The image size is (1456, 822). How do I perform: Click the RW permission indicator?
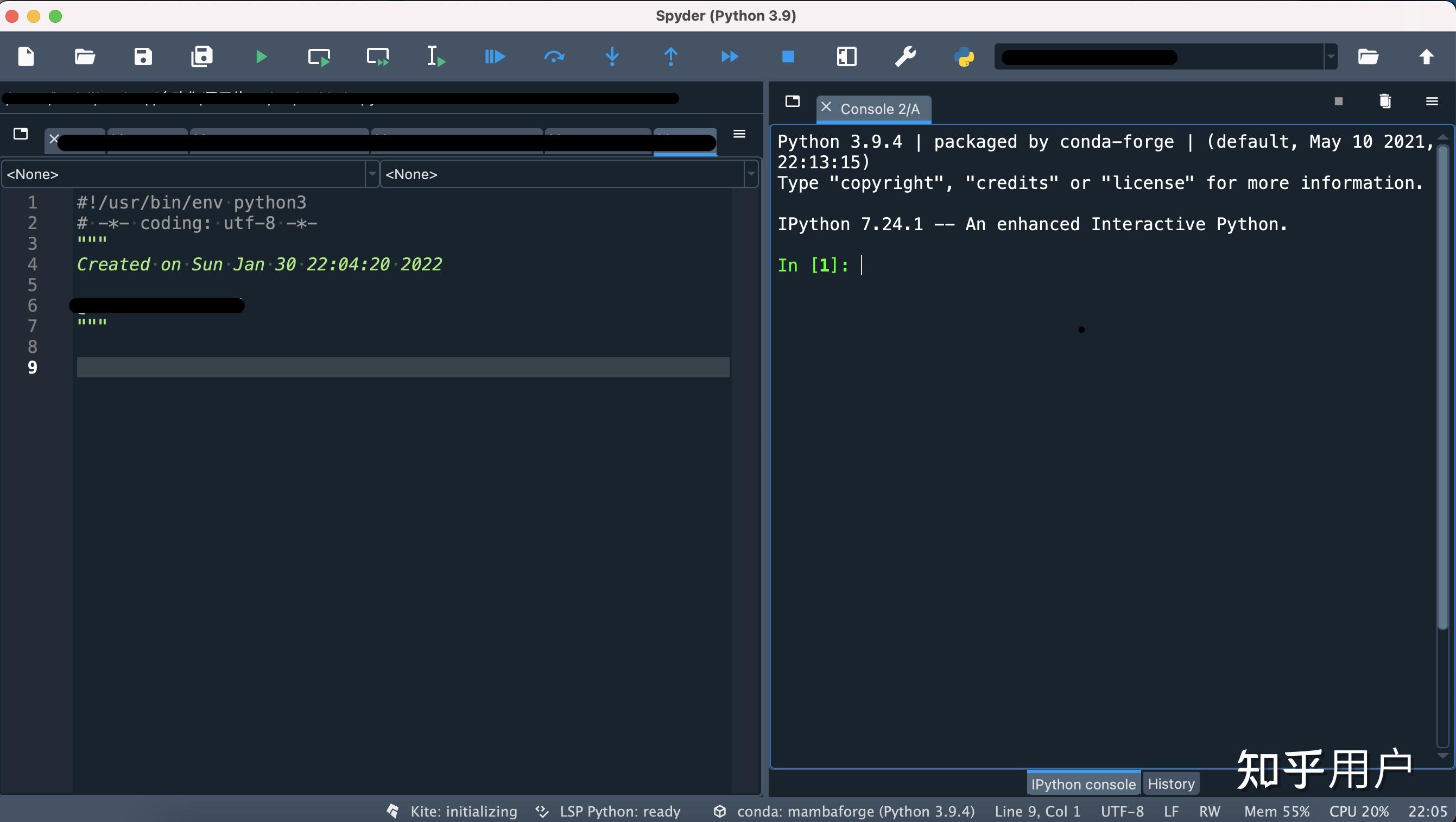[1210, 811]
